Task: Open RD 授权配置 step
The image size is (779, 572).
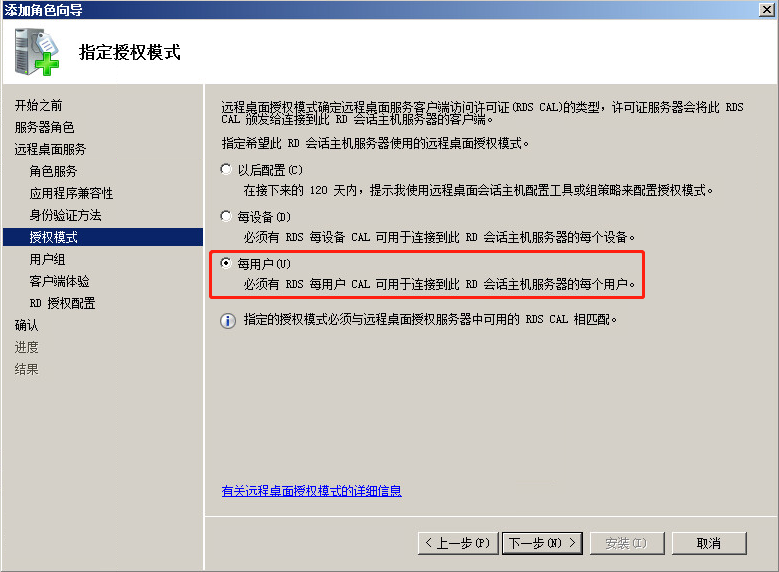Action: (x=62, y=303)
